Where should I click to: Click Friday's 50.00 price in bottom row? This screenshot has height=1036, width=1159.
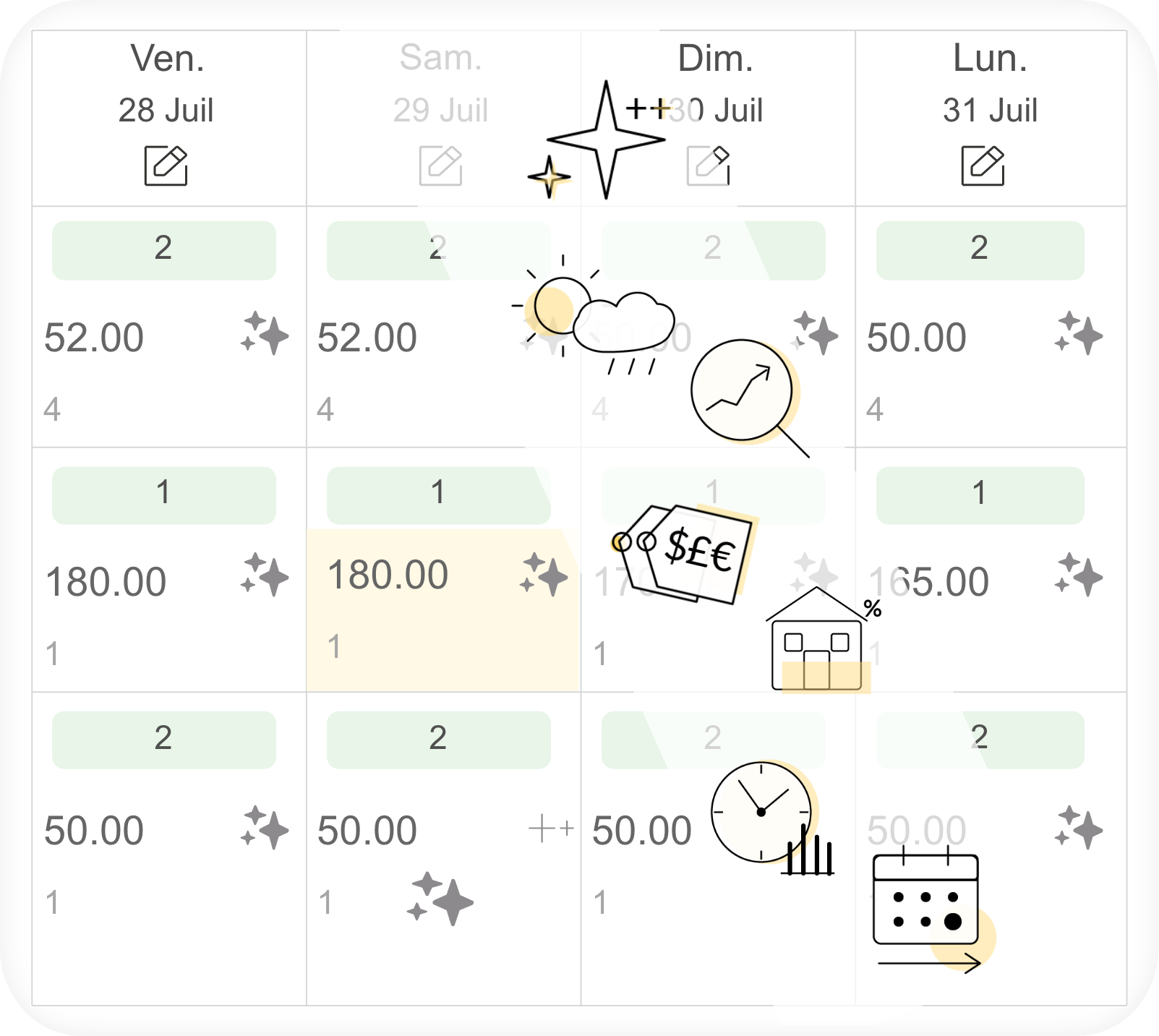pyautogui.click(x=94, y=830)
